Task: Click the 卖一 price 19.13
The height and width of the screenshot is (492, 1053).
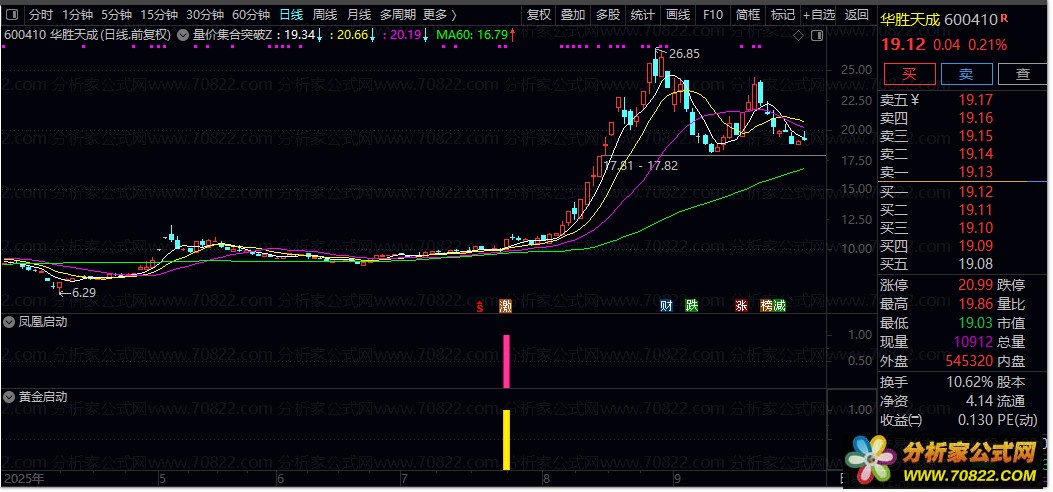Action: click(975, 172)
